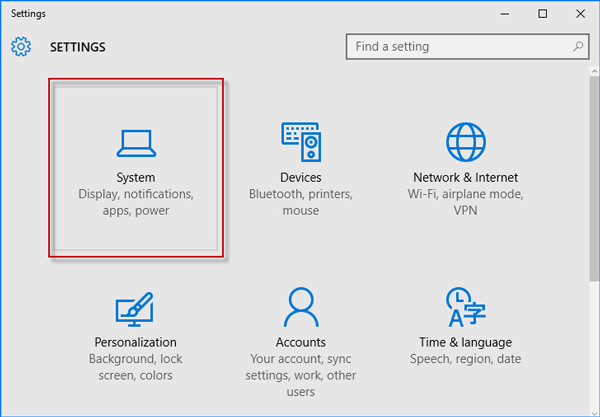This screenshot has width=600, height=417.
Task: Select the Personalization paintbrush icon
Action: (136, 308)
